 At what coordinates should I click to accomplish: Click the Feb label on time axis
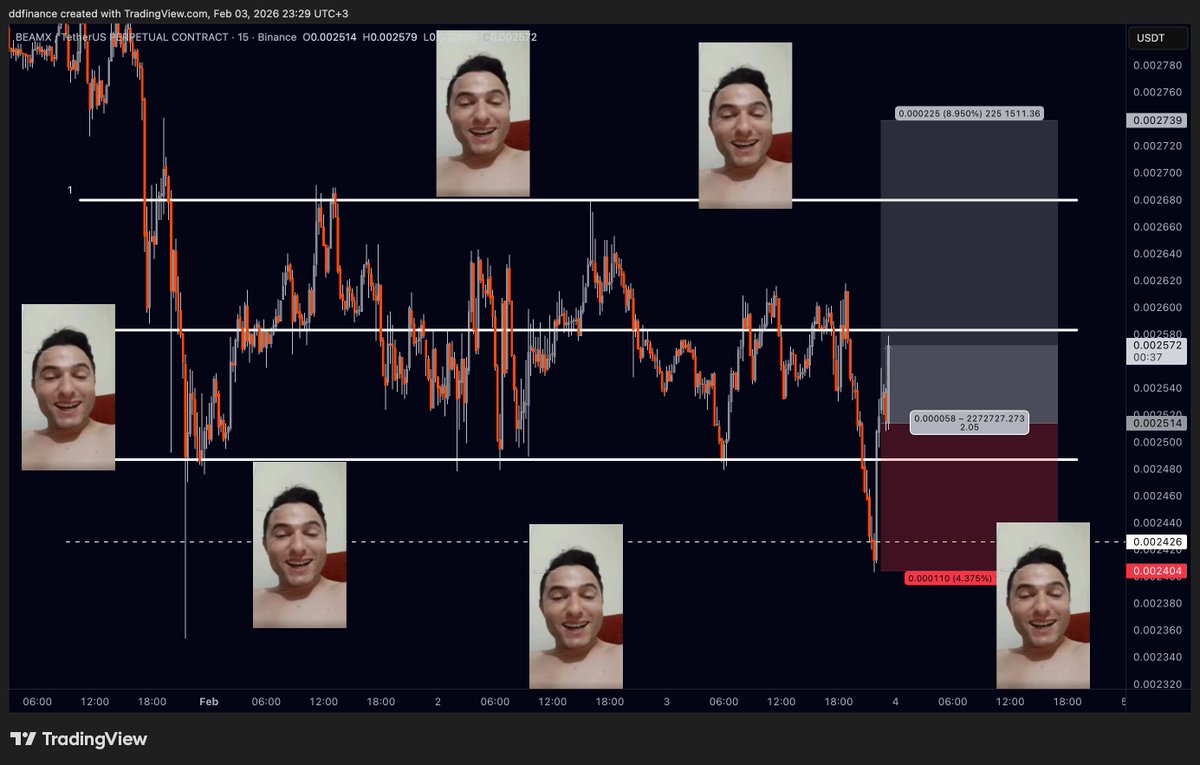(208, 702)
